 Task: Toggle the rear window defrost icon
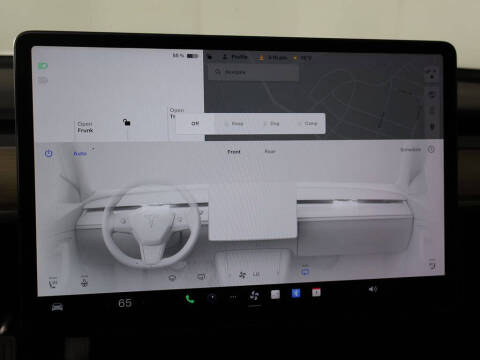click(201, 276)
